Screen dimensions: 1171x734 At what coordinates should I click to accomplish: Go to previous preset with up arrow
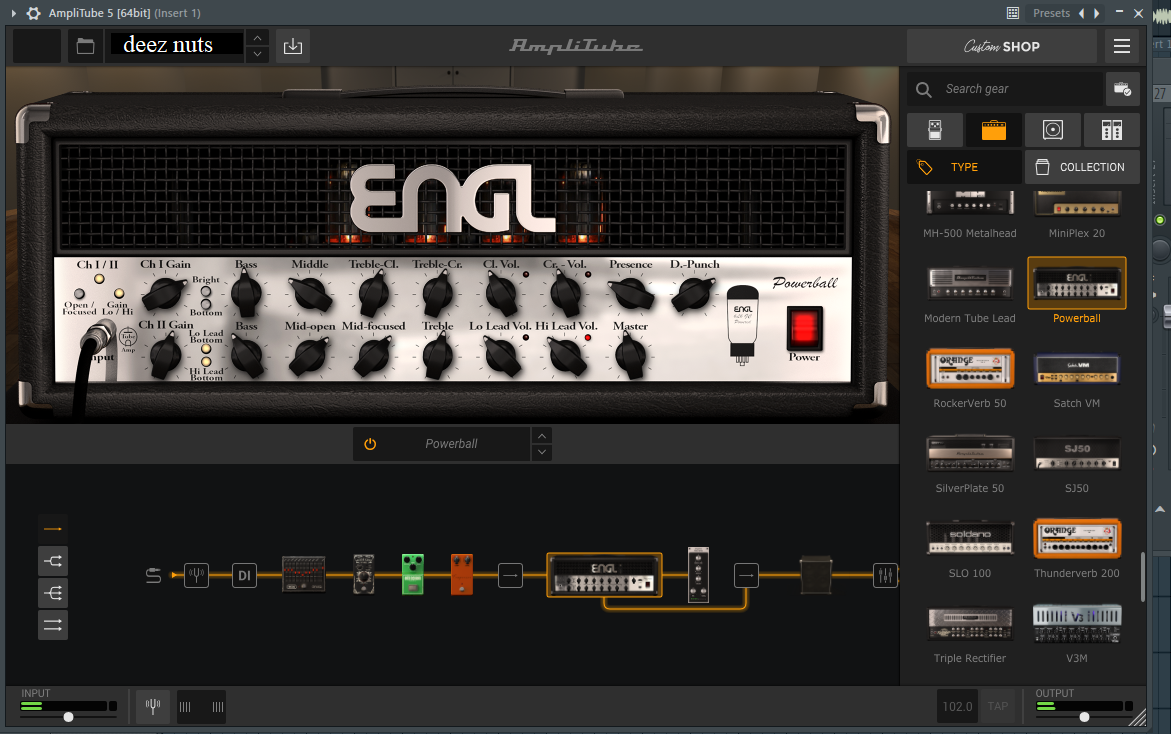click(257, 38)
